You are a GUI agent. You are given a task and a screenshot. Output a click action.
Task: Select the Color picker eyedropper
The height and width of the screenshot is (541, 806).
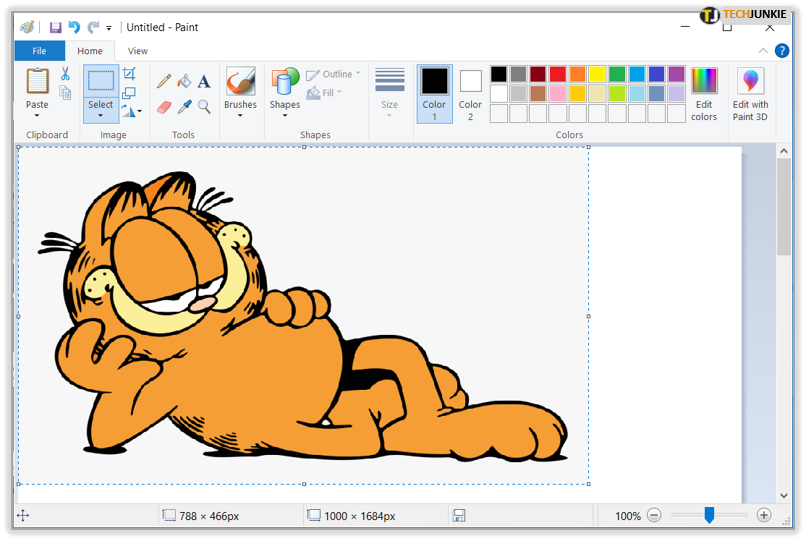(184, 107)
